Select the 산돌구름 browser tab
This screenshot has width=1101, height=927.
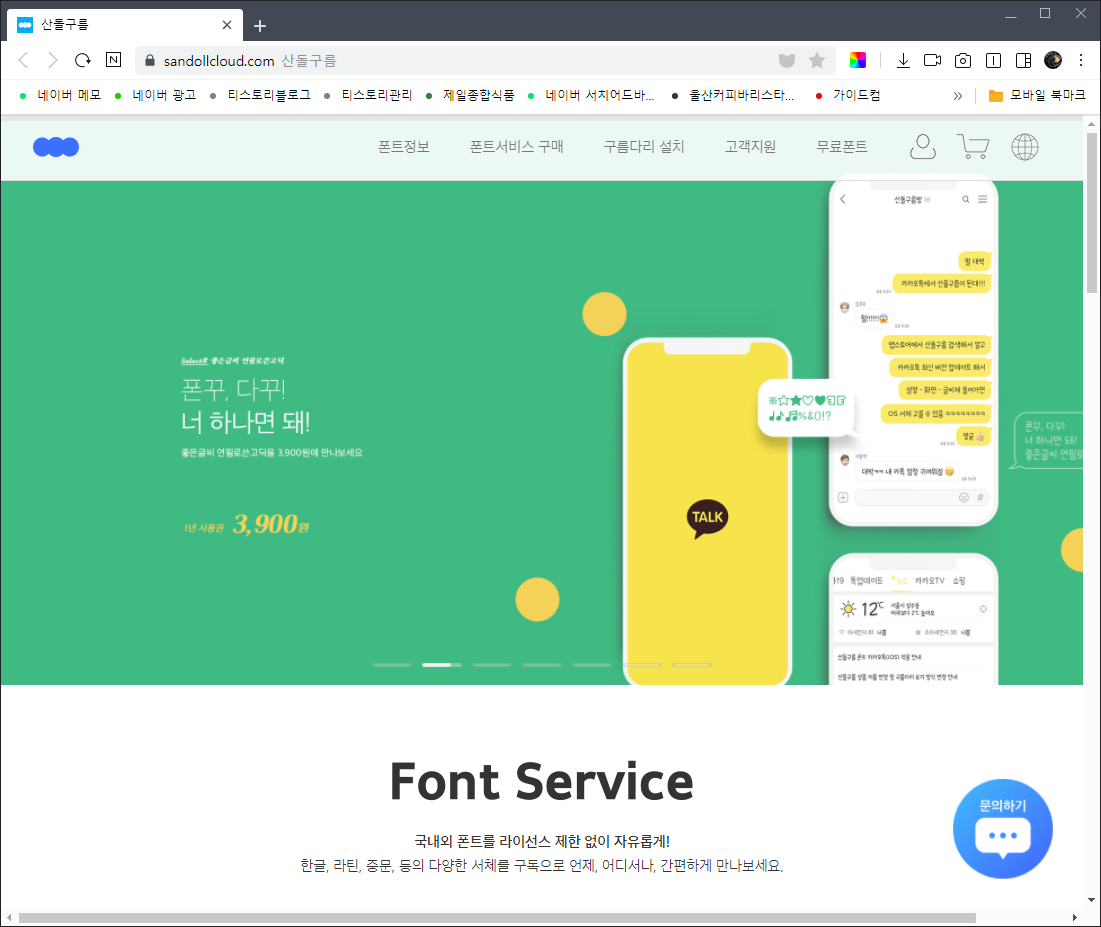pos(125,25)
